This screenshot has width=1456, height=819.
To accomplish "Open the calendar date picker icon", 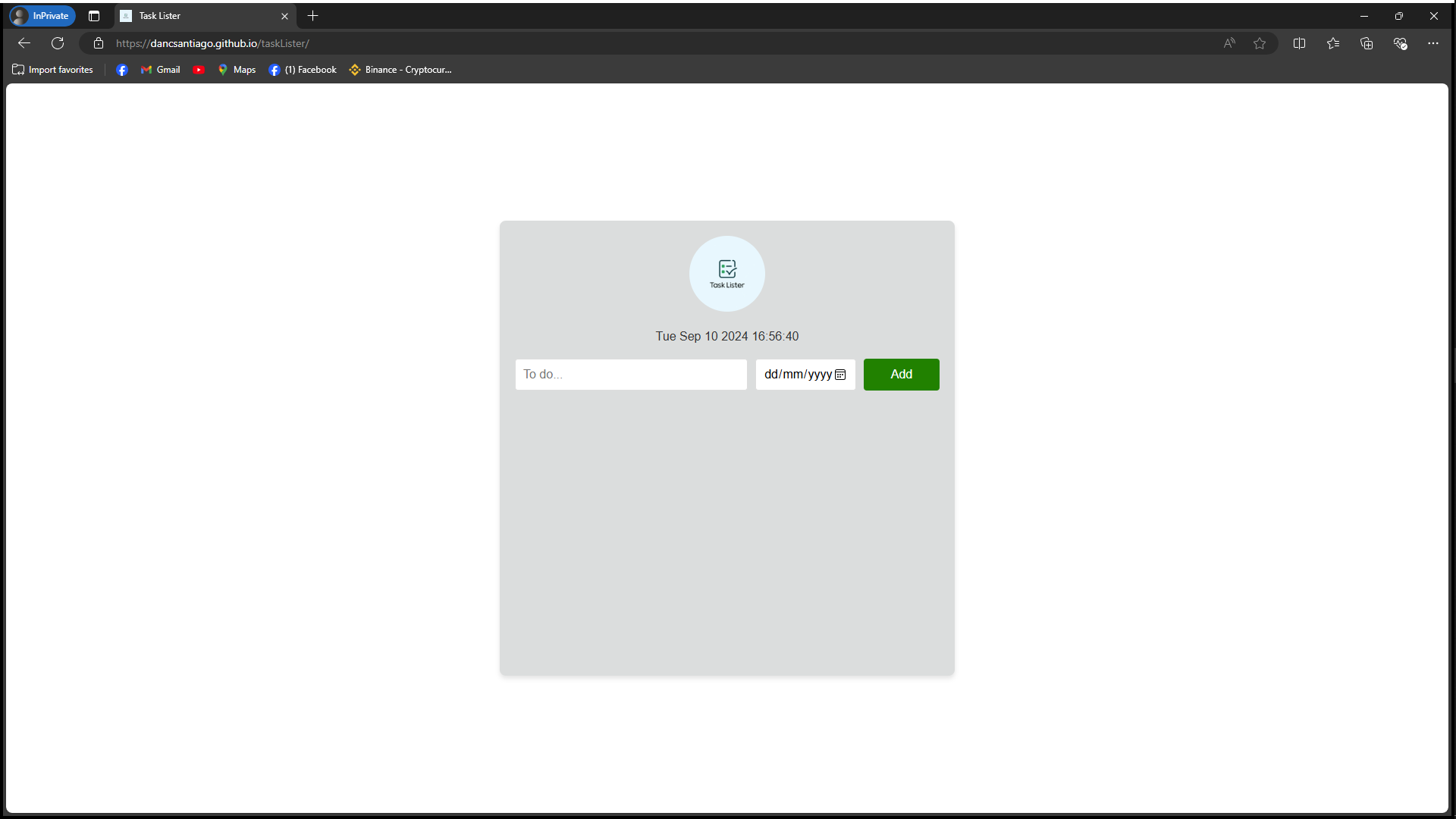I will pos(840,375).
